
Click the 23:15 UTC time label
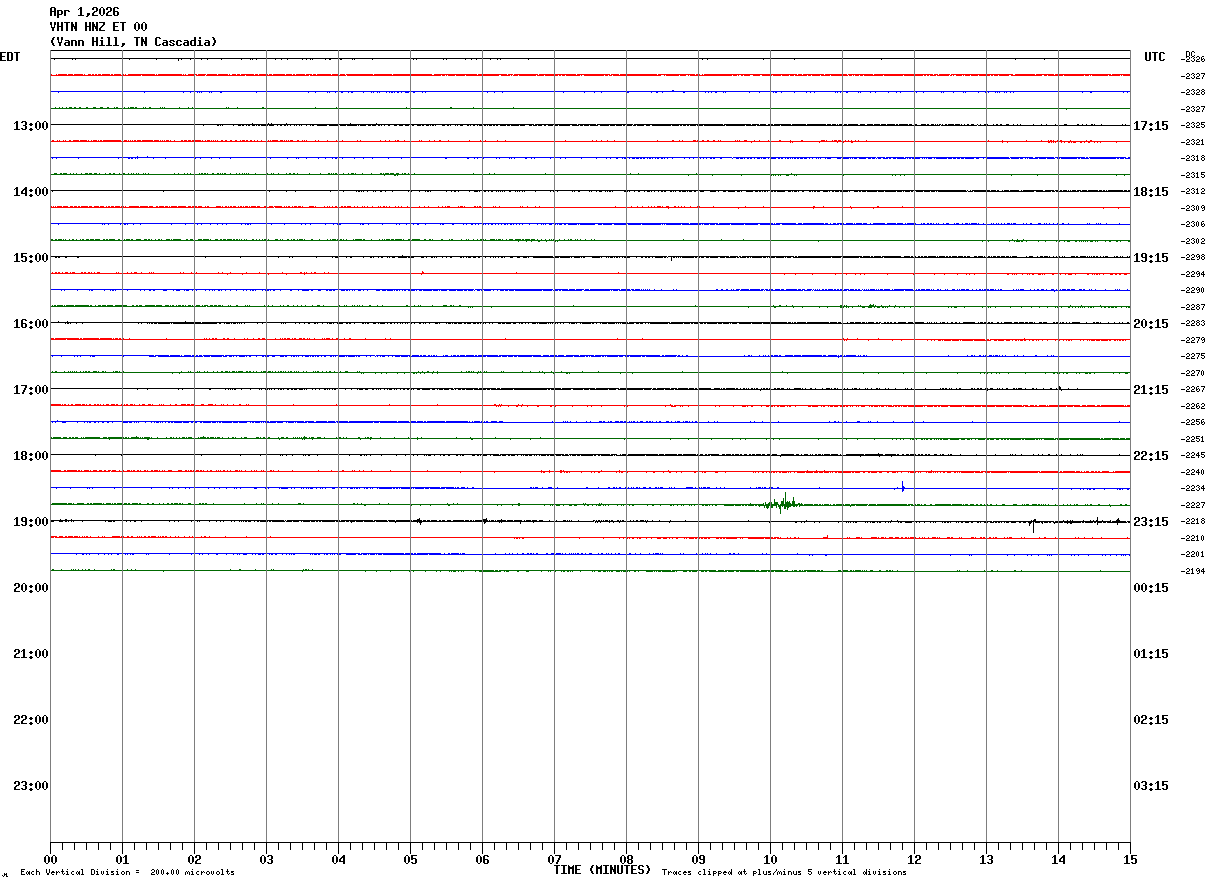pos(1151,522)
